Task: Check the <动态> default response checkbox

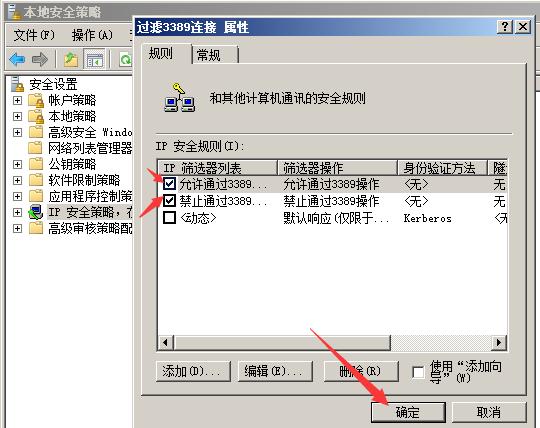Action: click(169, 217)
